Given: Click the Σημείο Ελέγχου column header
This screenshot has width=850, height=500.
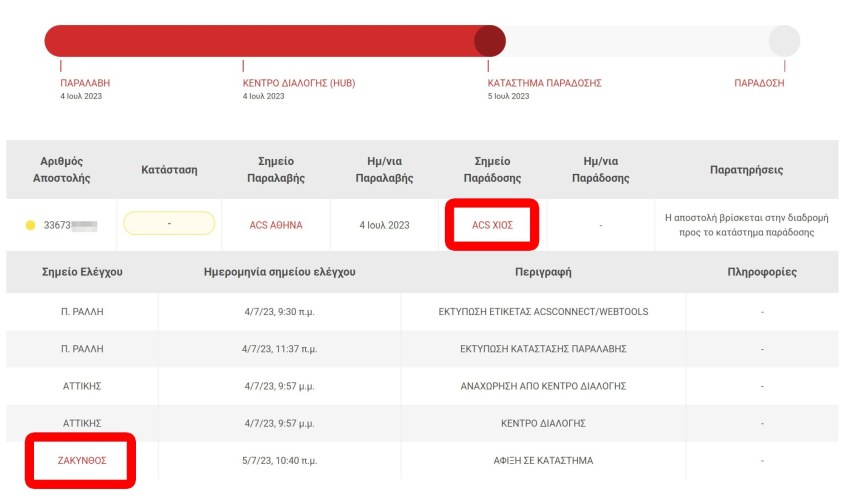Looking at the screenshot, I should [x=82, y=272].
